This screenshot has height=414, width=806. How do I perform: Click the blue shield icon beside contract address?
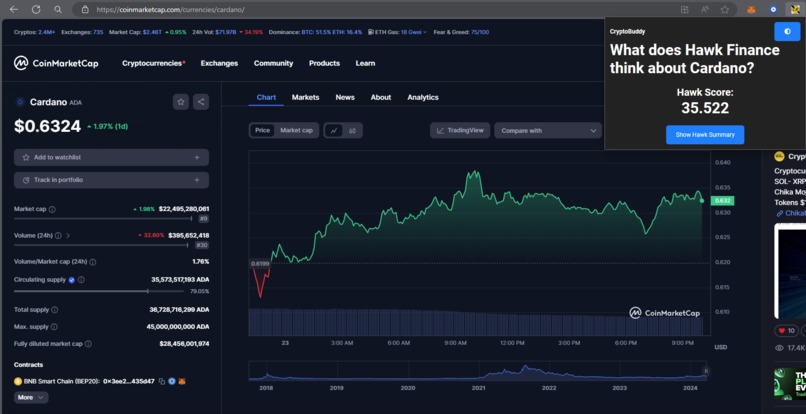click(172, 382)
